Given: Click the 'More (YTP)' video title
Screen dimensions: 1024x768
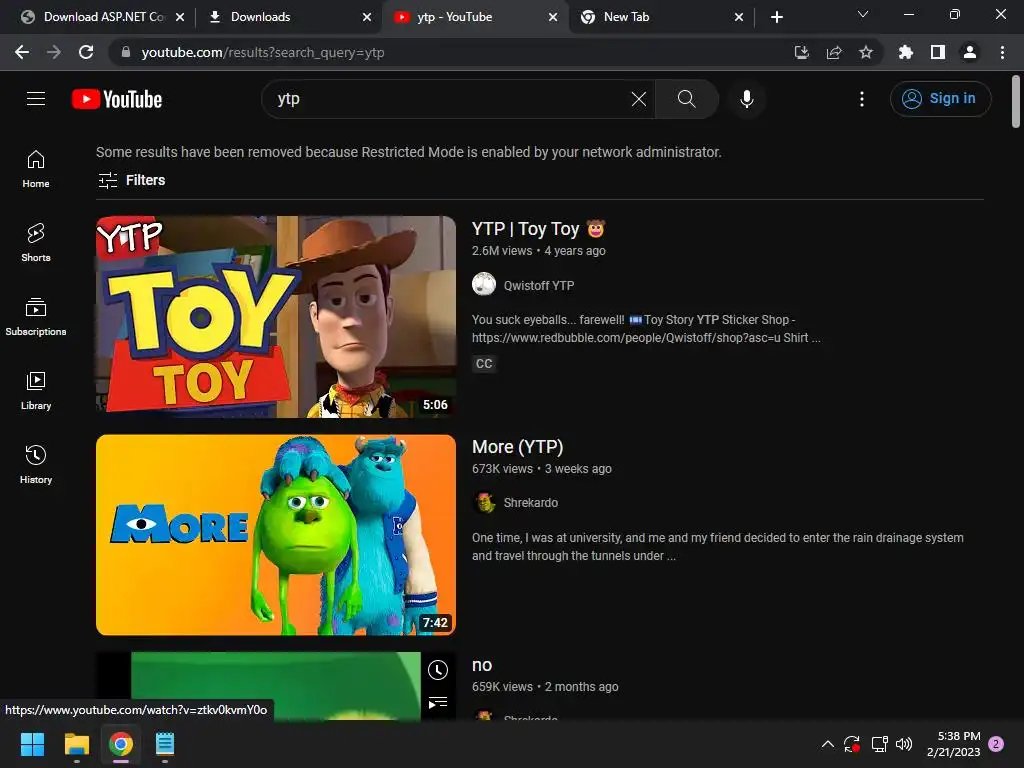Looking at the screenshot, I should pyautogui.click(x=517, y=447).
